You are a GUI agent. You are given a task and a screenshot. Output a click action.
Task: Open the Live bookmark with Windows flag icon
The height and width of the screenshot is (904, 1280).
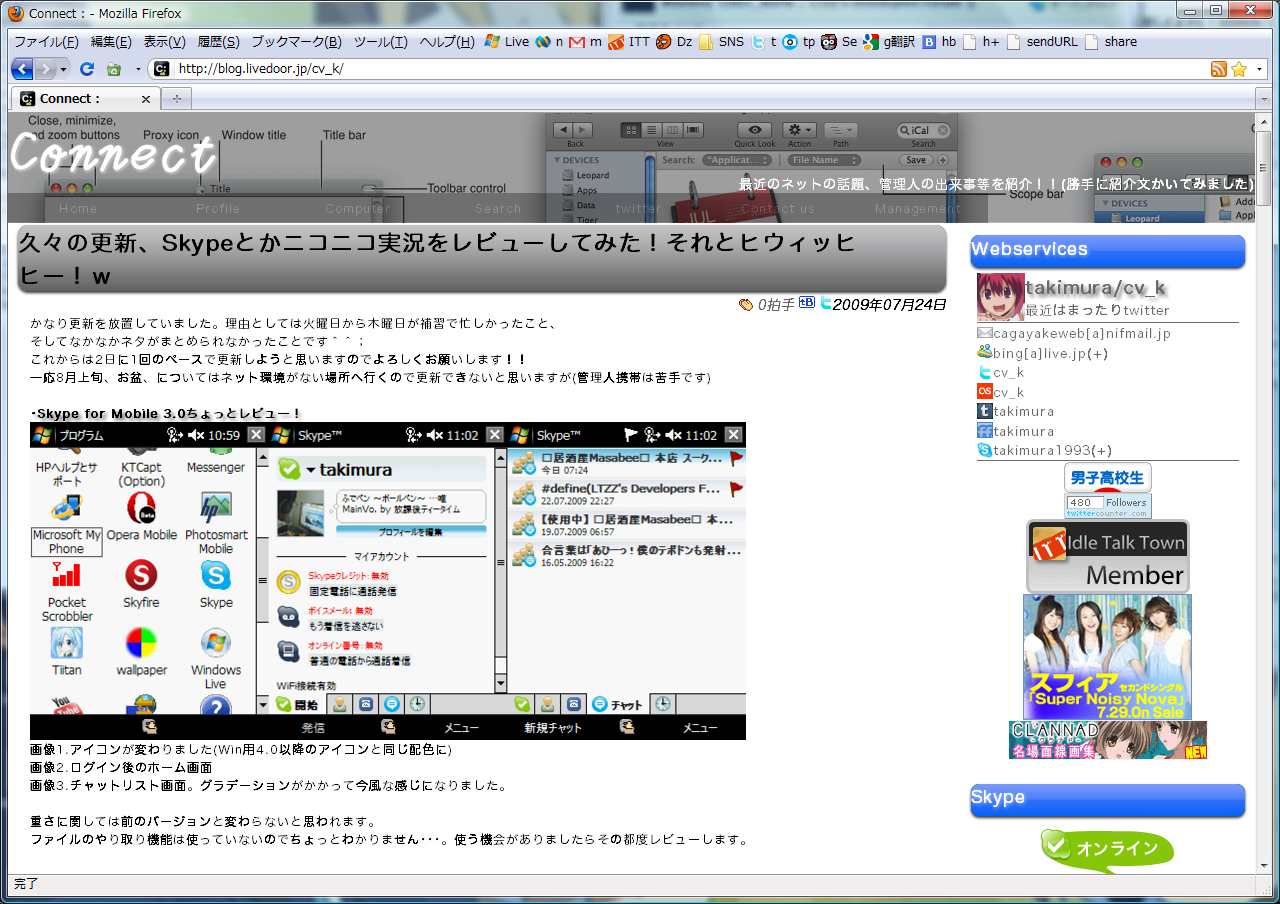pos(507,42)
